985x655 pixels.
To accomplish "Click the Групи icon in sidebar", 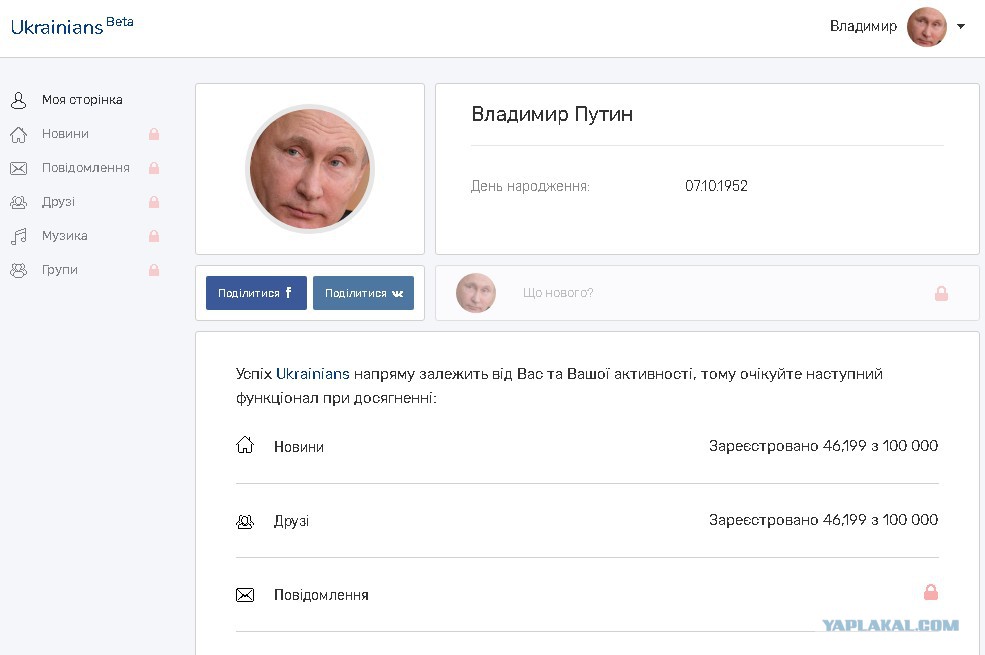I will (19, 270).
